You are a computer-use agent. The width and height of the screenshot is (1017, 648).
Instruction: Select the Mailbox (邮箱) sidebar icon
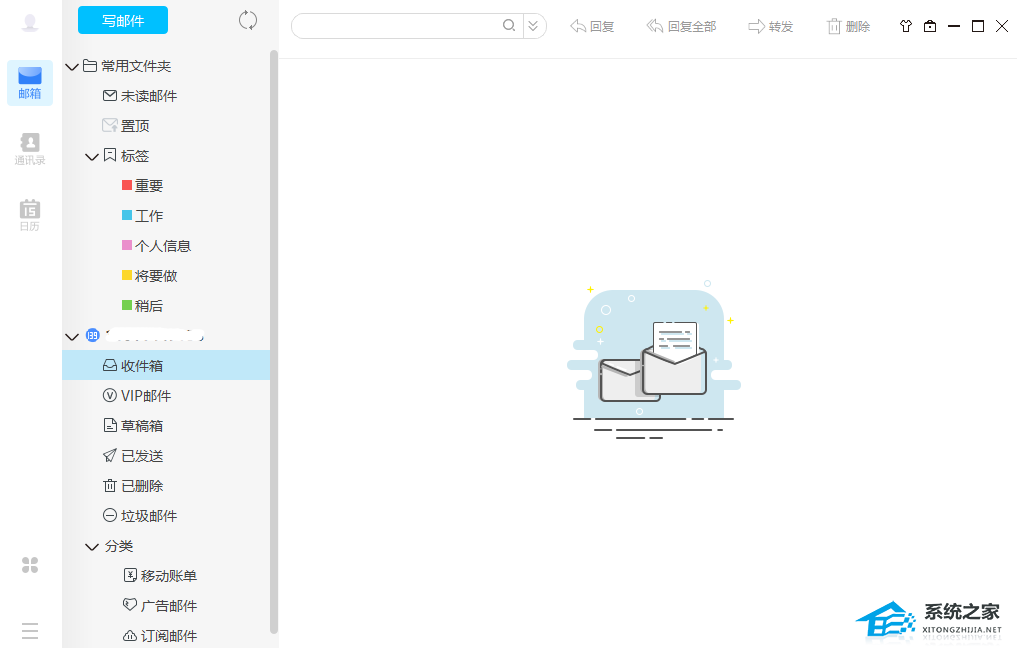(x=30, y=82)
